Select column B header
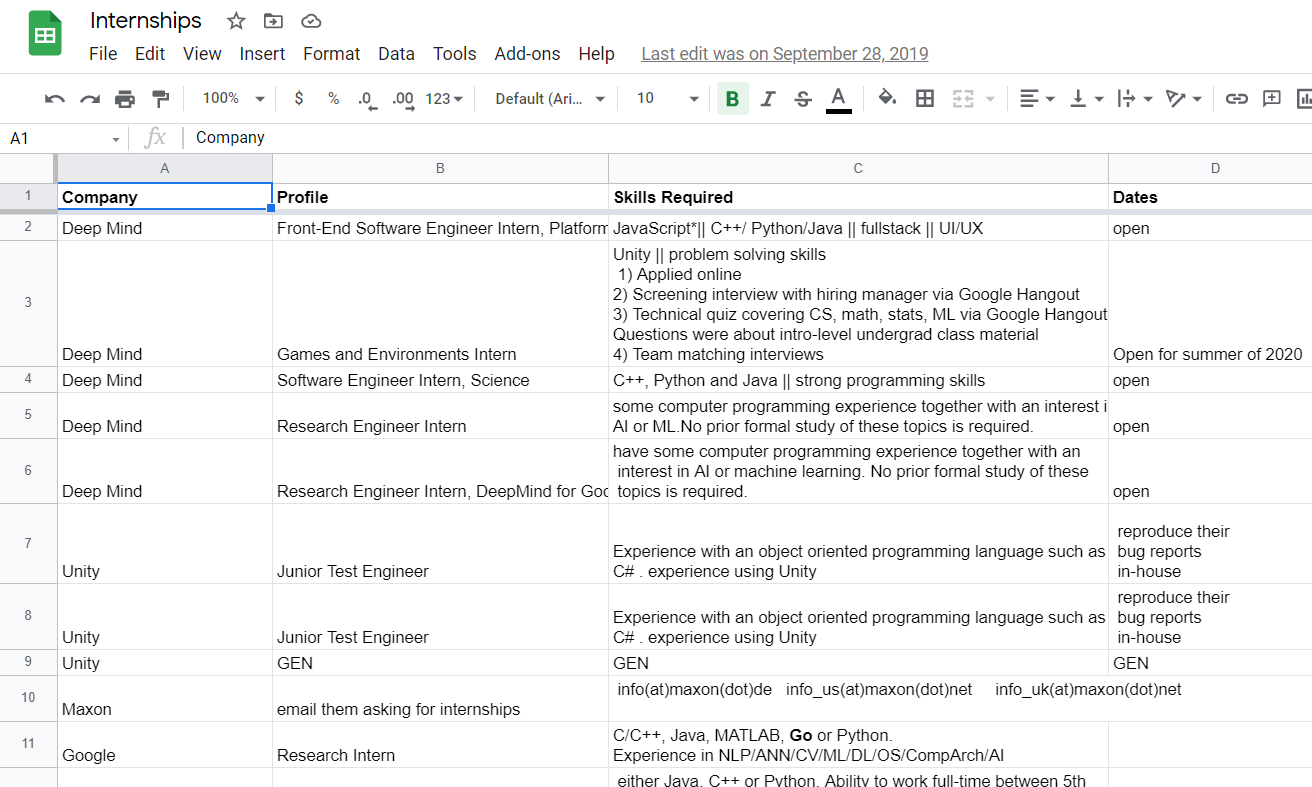 click(x=440, y=168)
